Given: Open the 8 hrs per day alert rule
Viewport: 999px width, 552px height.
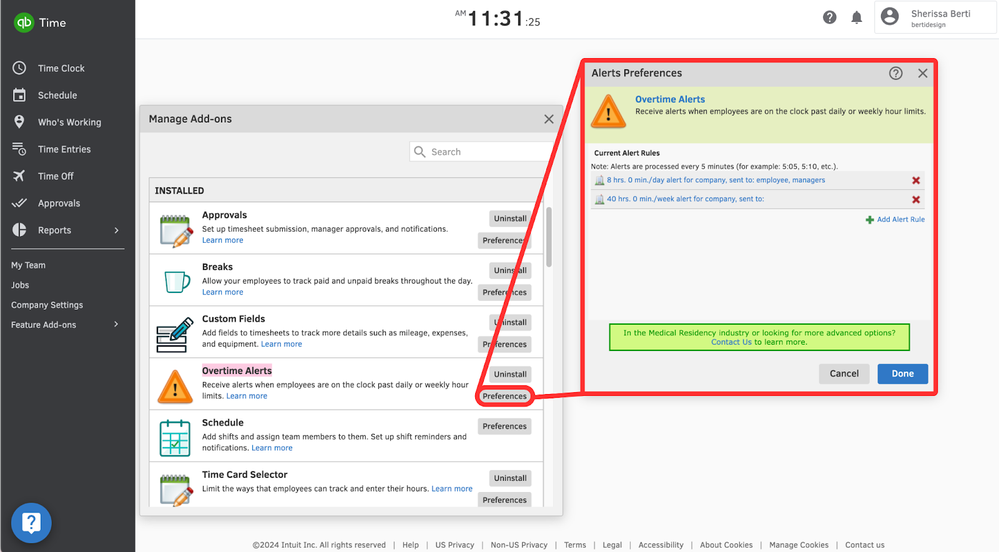Looking at the screenshot, I should coord(715,180).
